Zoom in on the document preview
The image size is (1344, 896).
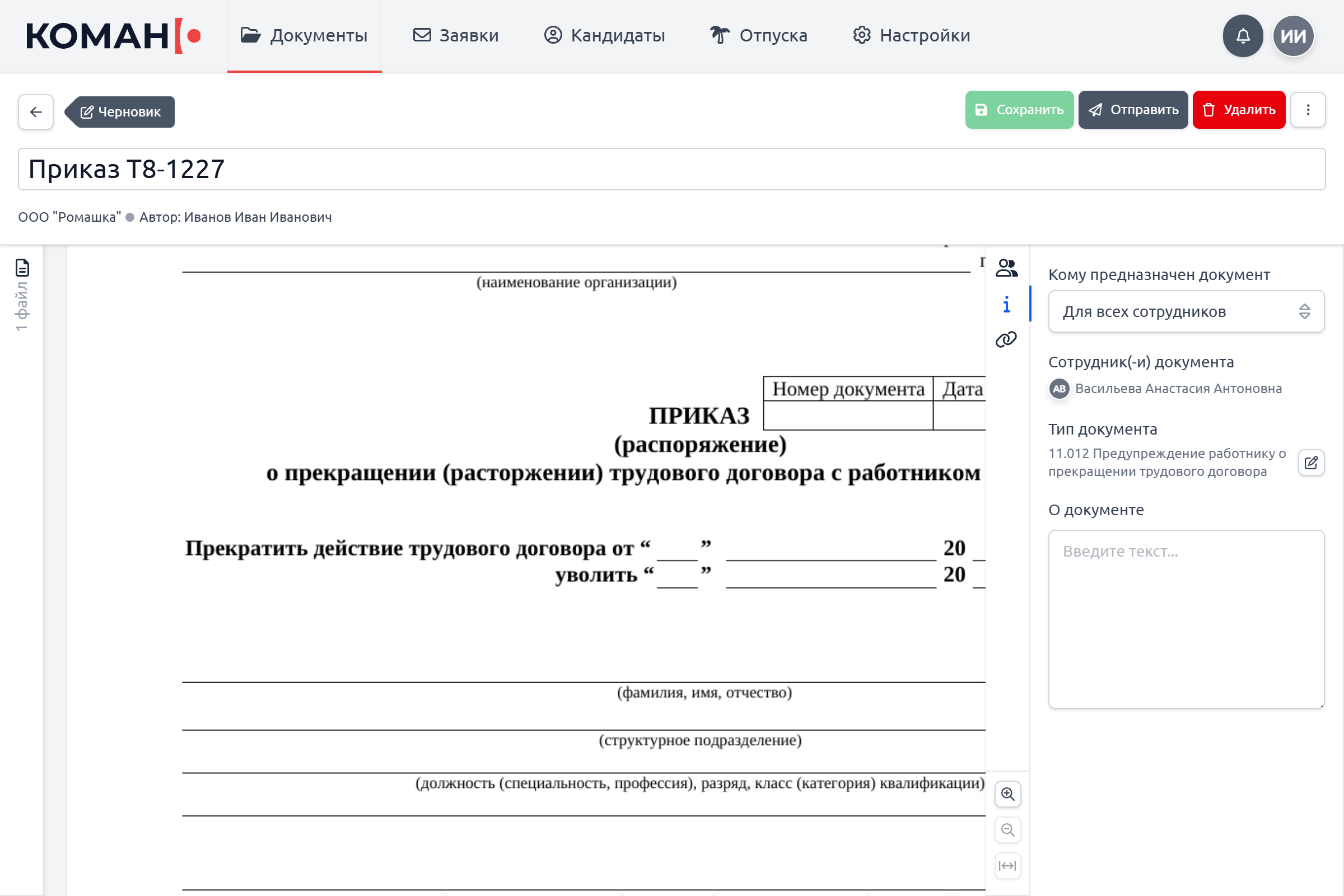(x=1008, y=794)
